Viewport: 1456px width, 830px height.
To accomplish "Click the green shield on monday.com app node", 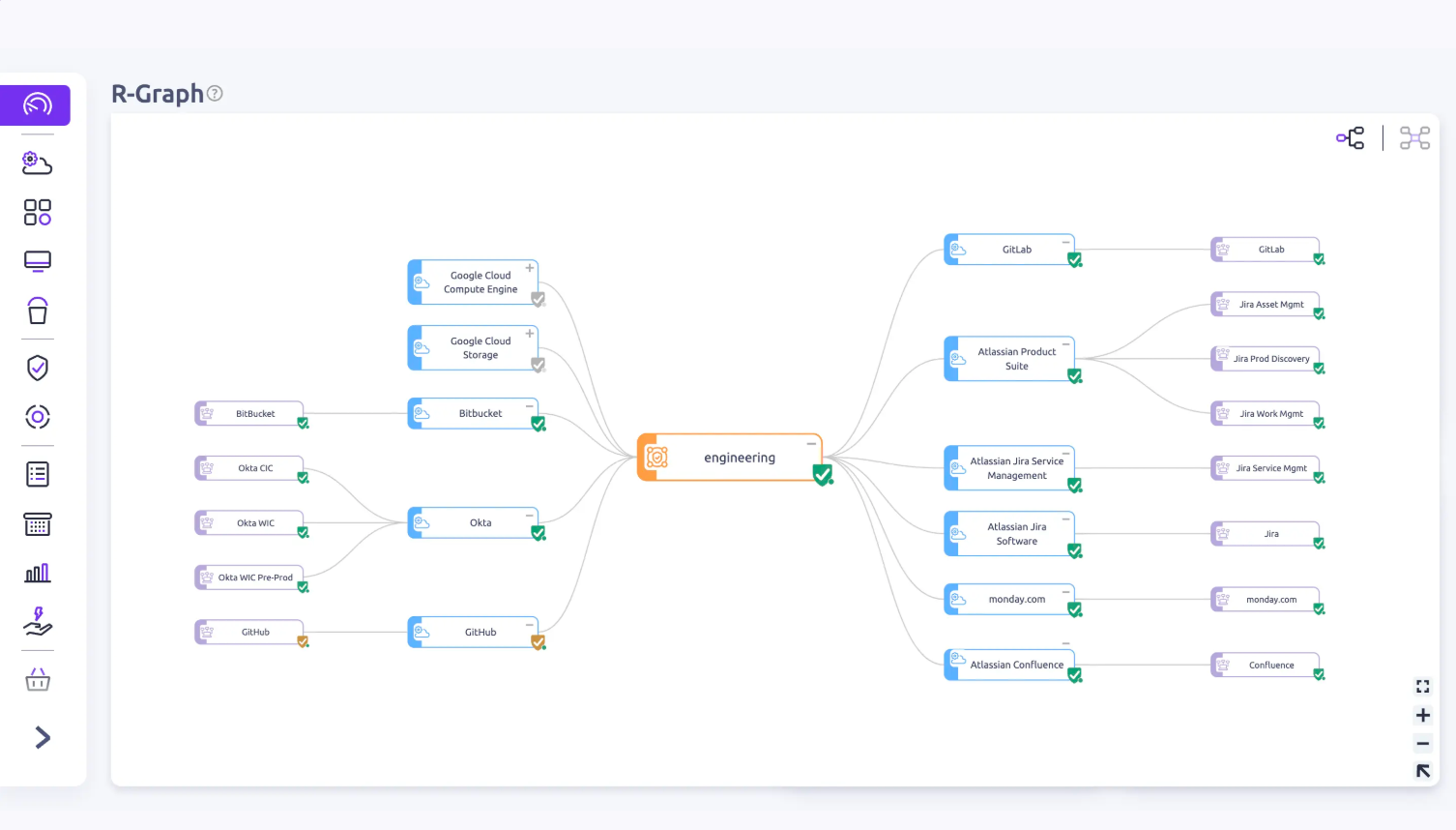I will [x=1075, y=609].
